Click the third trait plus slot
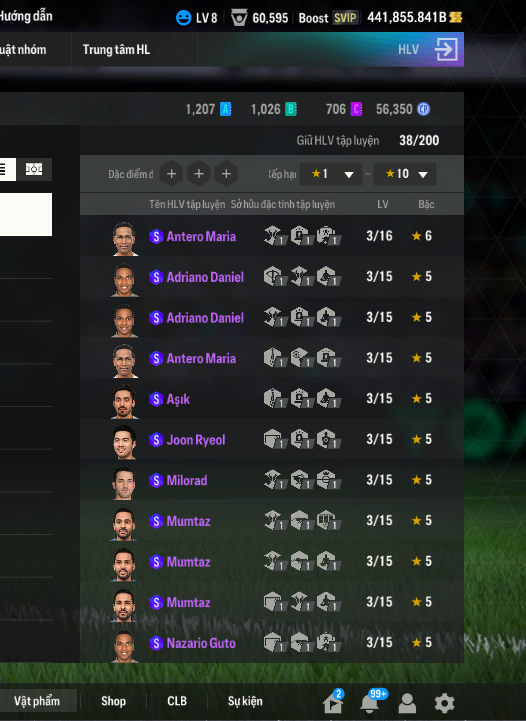526x721 pixels. (226, 174)
